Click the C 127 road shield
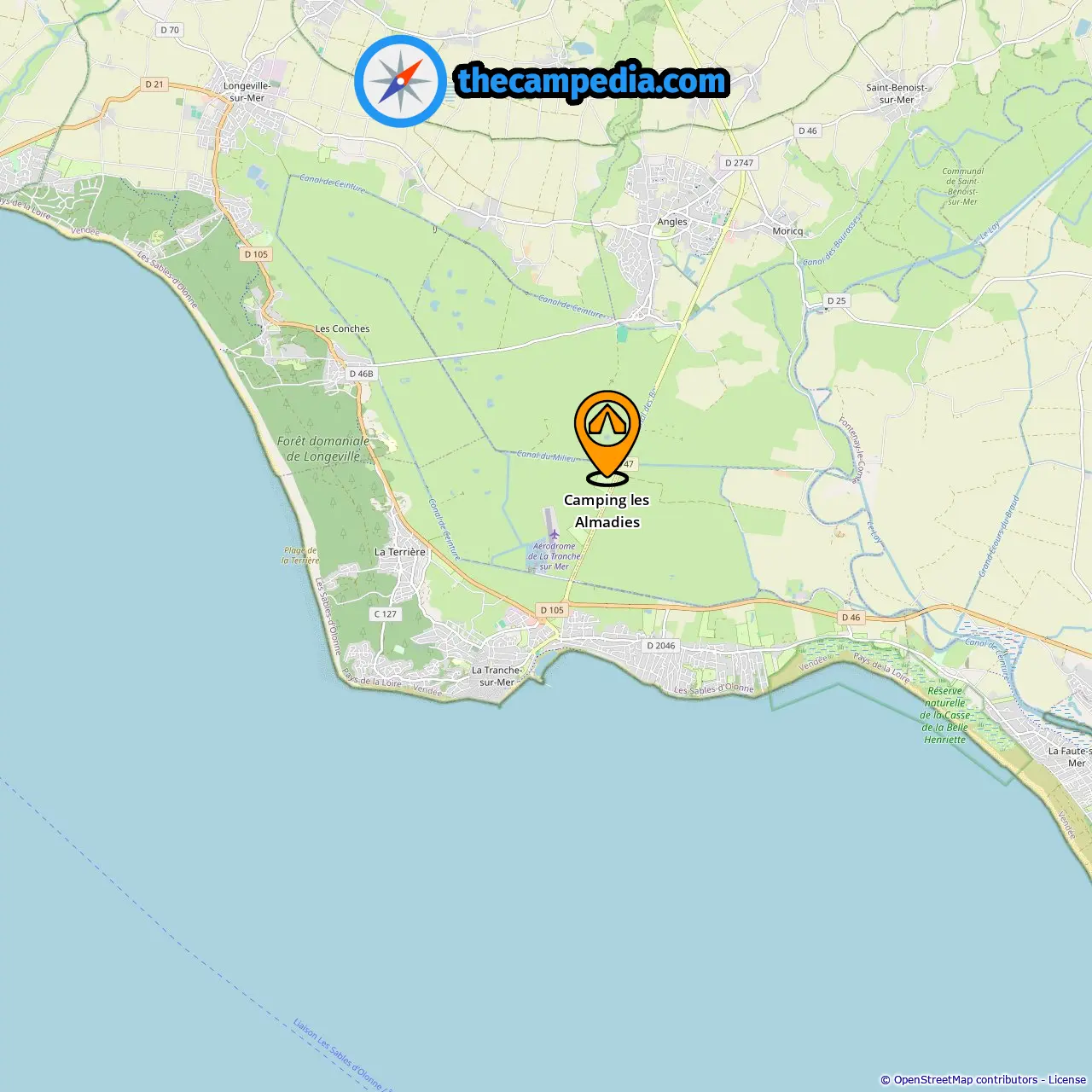Screen dimensions: 1092x1092 click(x=385, y=614)
